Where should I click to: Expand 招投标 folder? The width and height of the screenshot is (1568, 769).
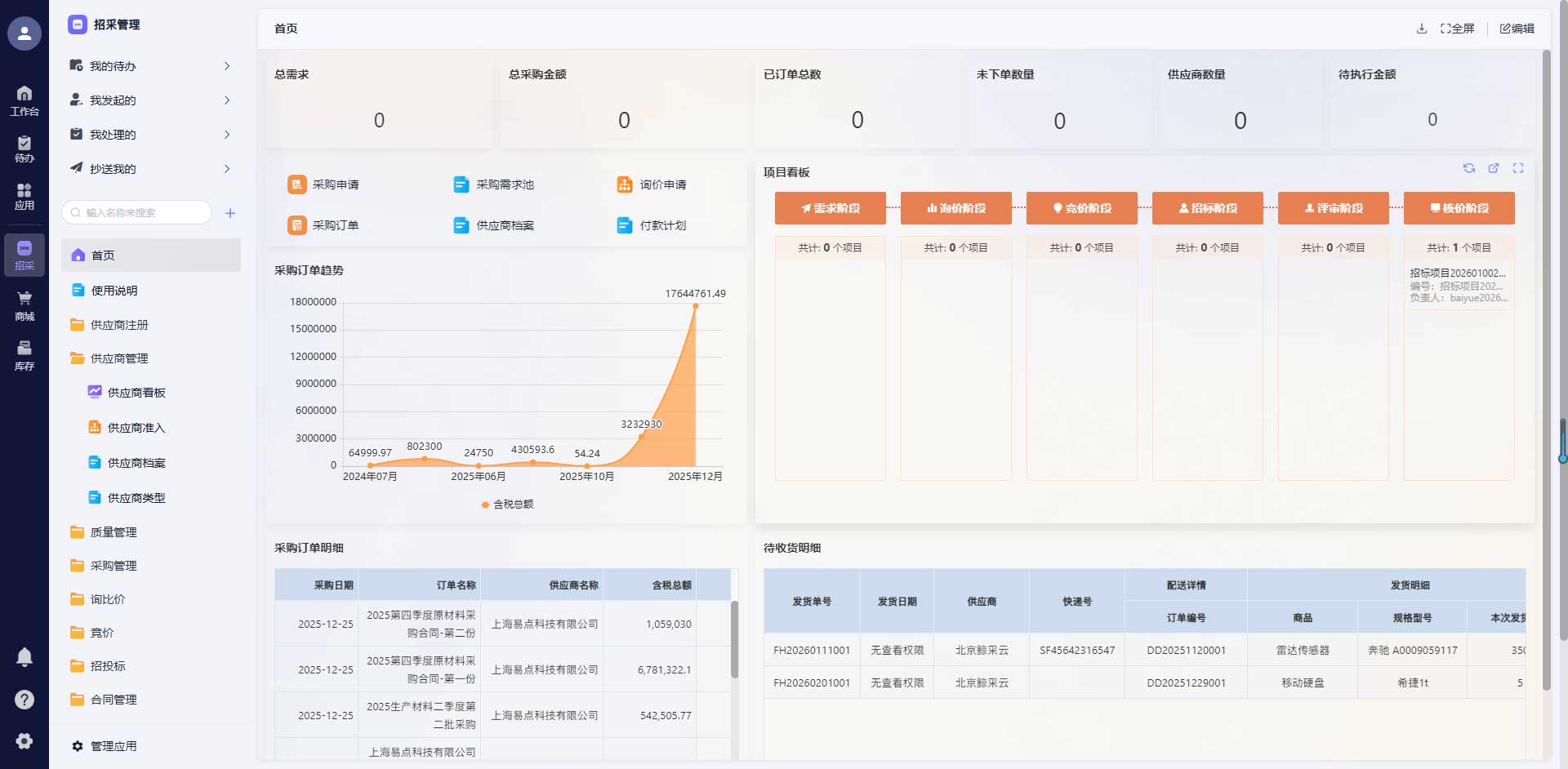pos(151,666)
